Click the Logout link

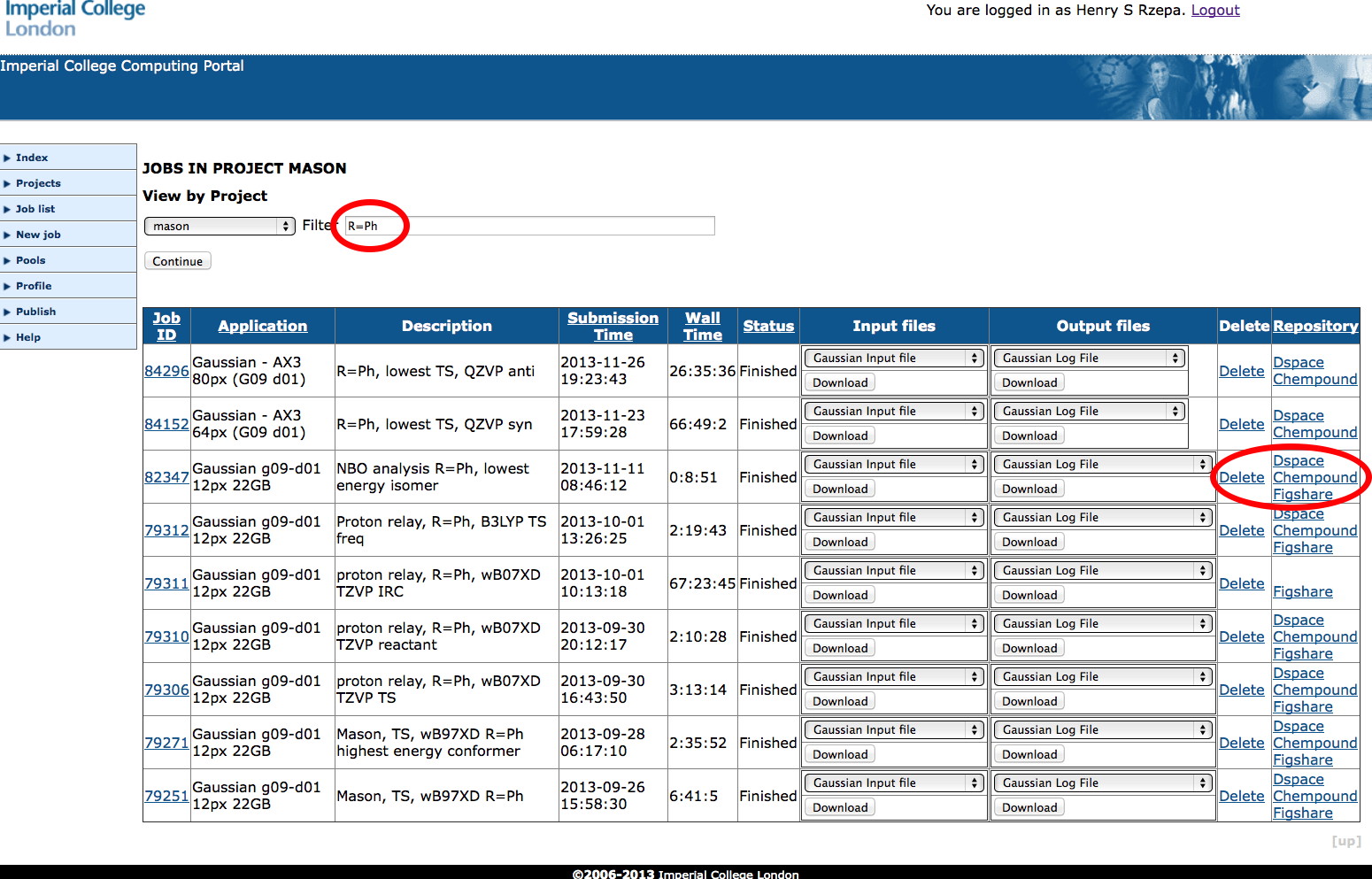pyautogui.click(x=1214, y=10)
